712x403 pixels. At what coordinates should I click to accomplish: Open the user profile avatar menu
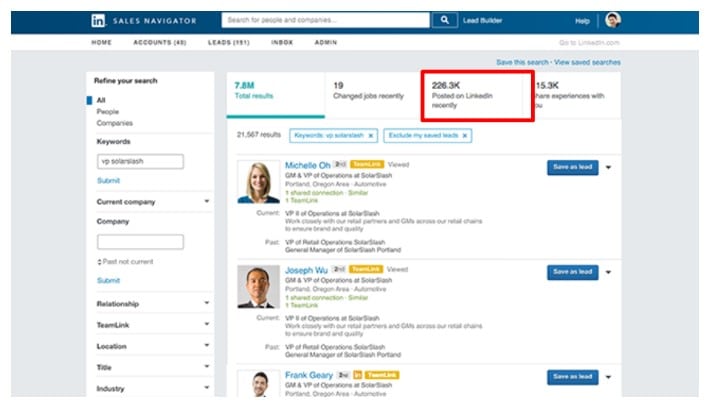tap(613, 20)
